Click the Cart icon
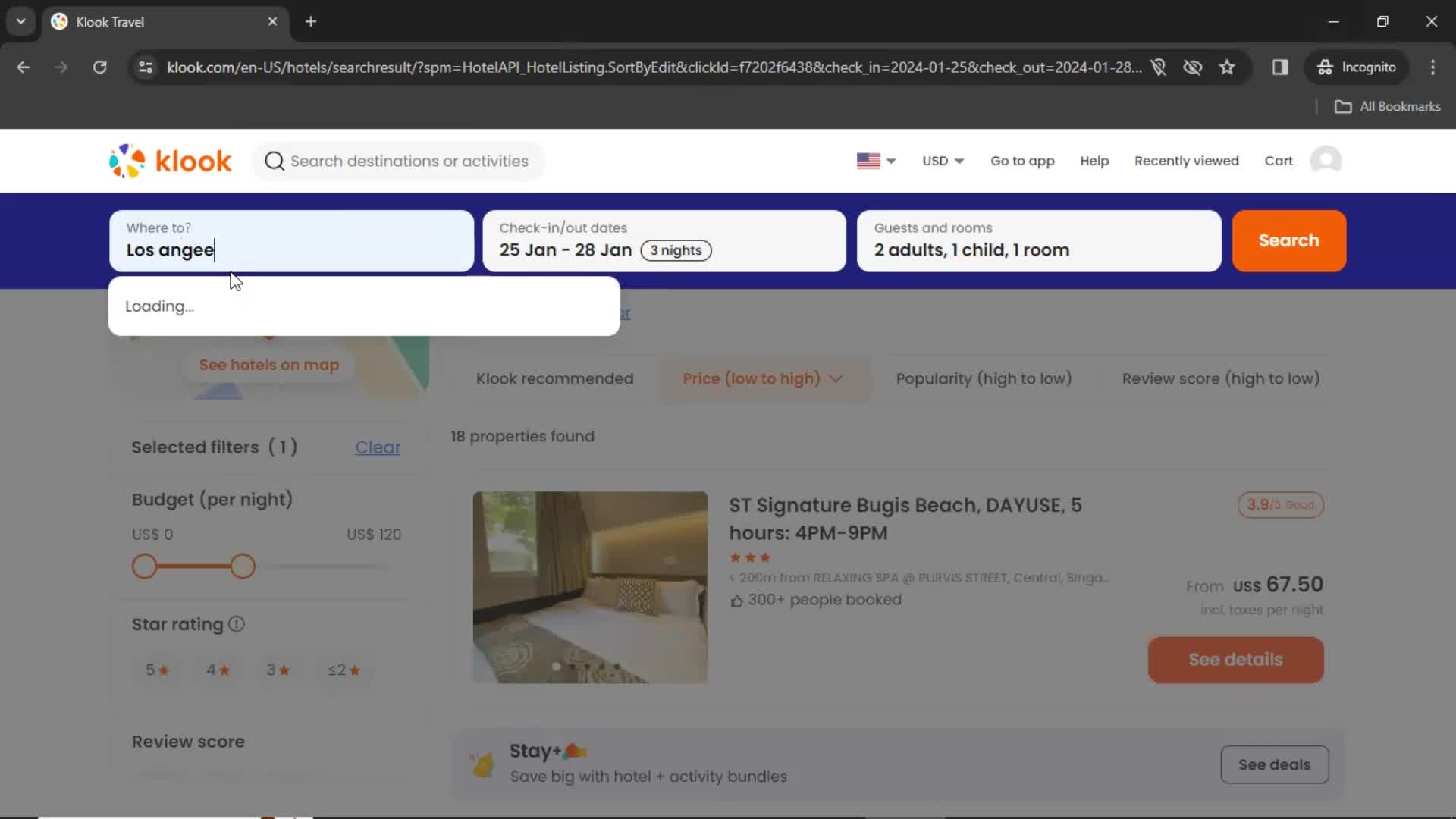The height and width of the screenshot is (819, 1456). point(1278,161)
